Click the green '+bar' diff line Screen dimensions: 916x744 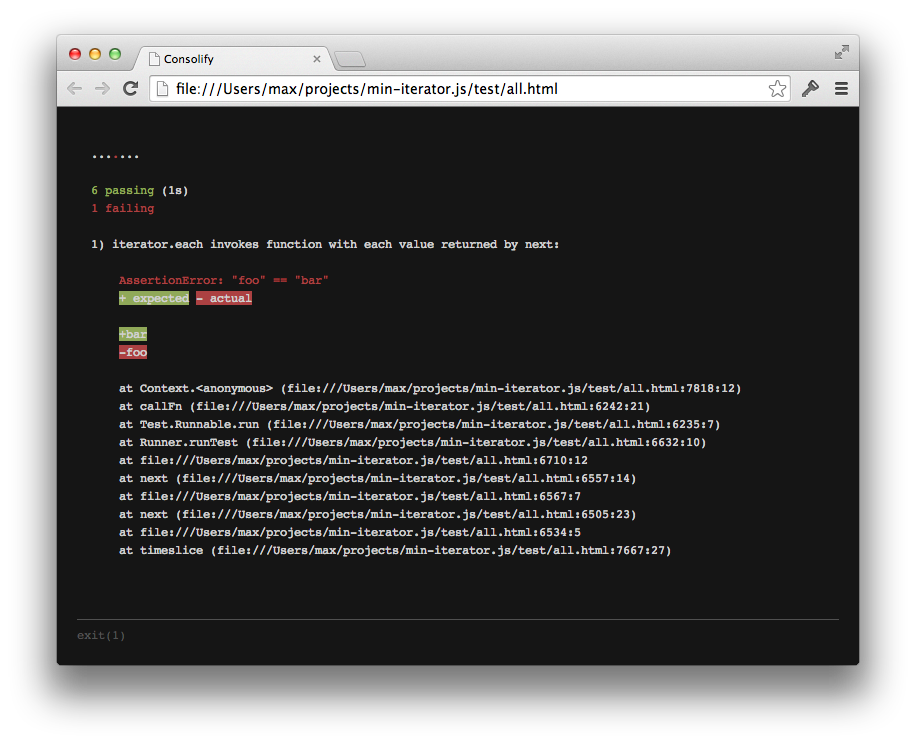[133, 334]
